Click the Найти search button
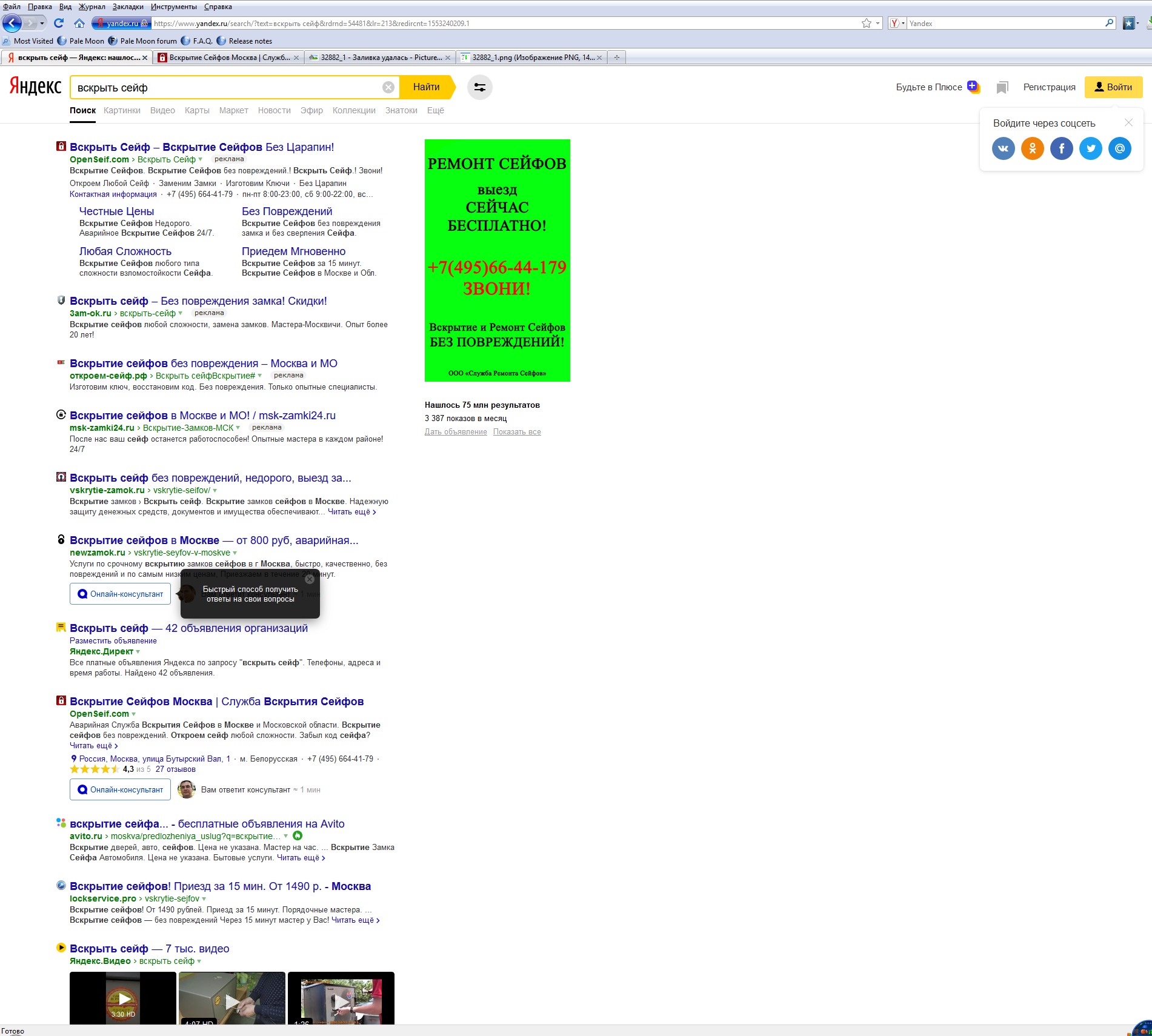 tap(427, 87)
